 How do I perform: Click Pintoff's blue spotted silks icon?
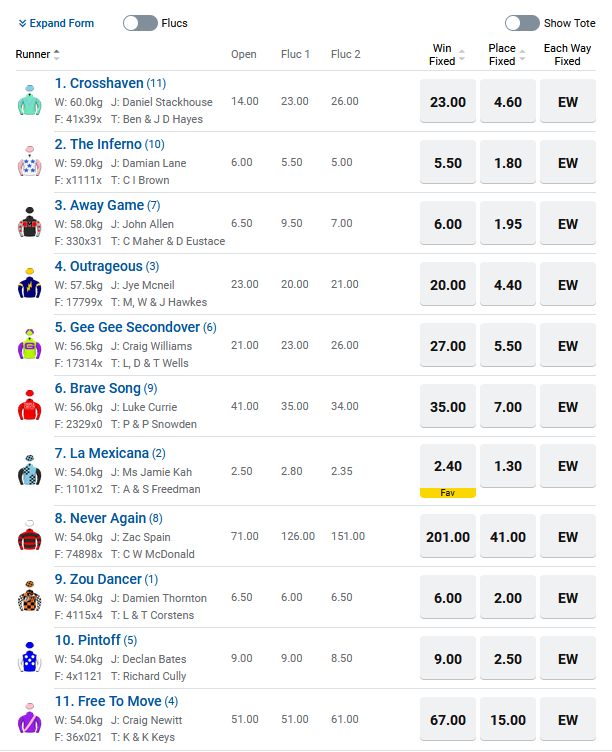click(x=29, y=658)
